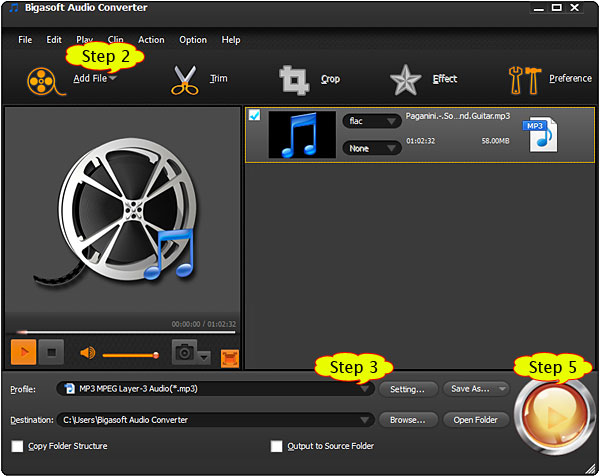Open the Play menu
The height and width of the screenshot is (476, 600).
point(85,39)
